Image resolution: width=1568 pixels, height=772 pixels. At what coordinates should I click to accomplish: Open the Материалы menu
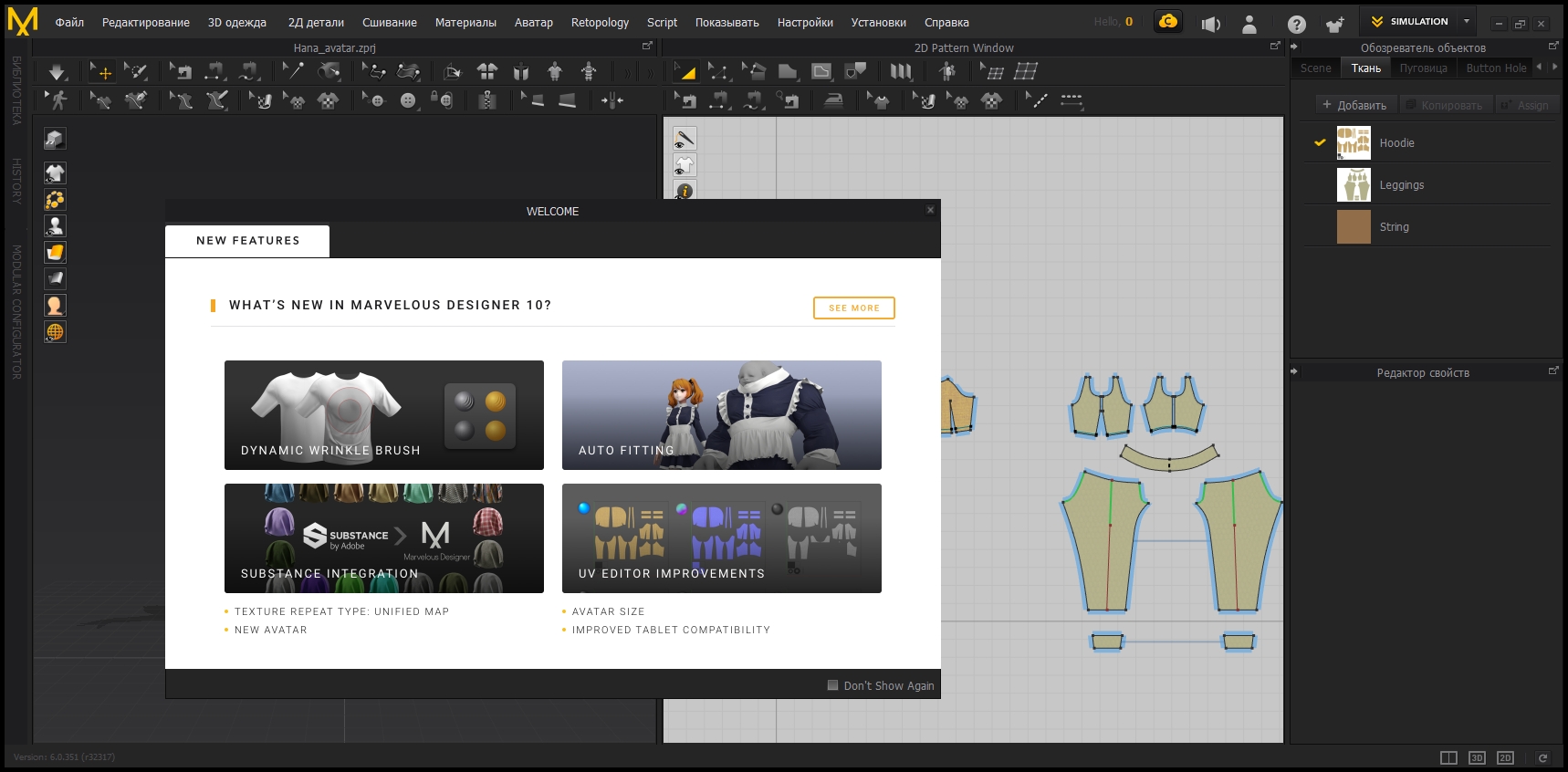tap(465, 23)
